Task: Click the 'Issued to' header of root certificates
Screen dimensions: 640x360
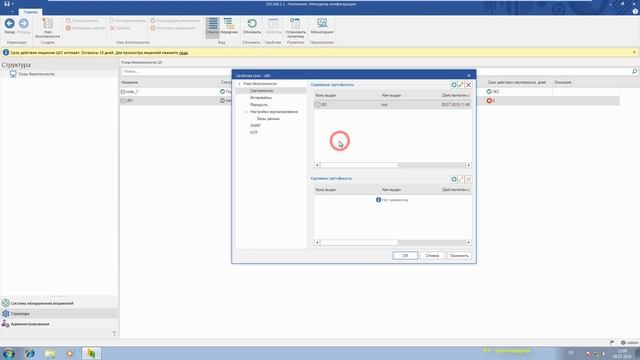Action: pyautogui.click(x=325, y=190)
